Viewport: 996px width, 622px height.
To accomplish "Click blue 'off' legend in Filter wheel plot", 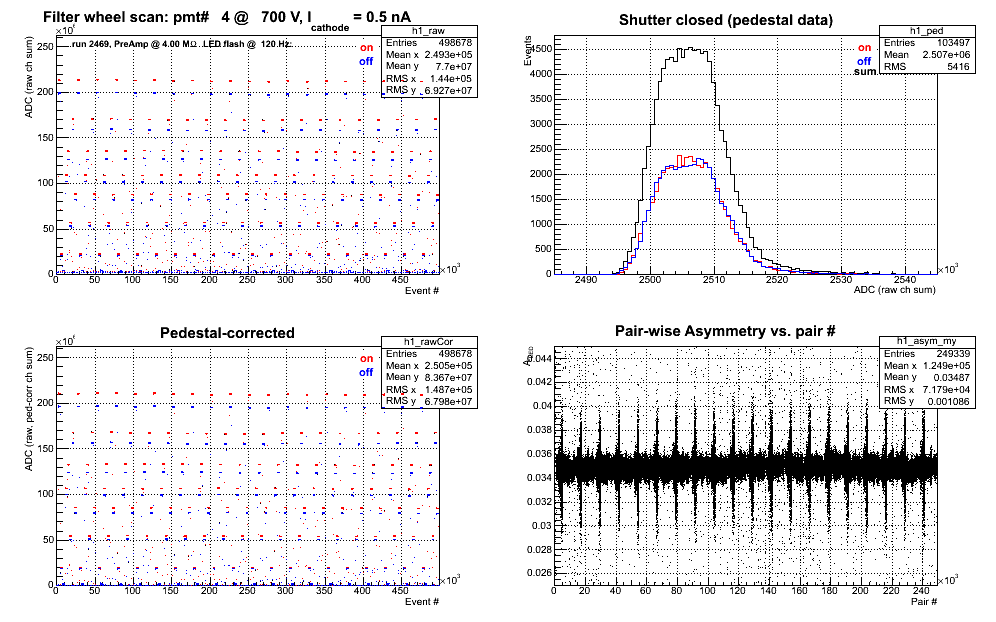I will (366, 61).
